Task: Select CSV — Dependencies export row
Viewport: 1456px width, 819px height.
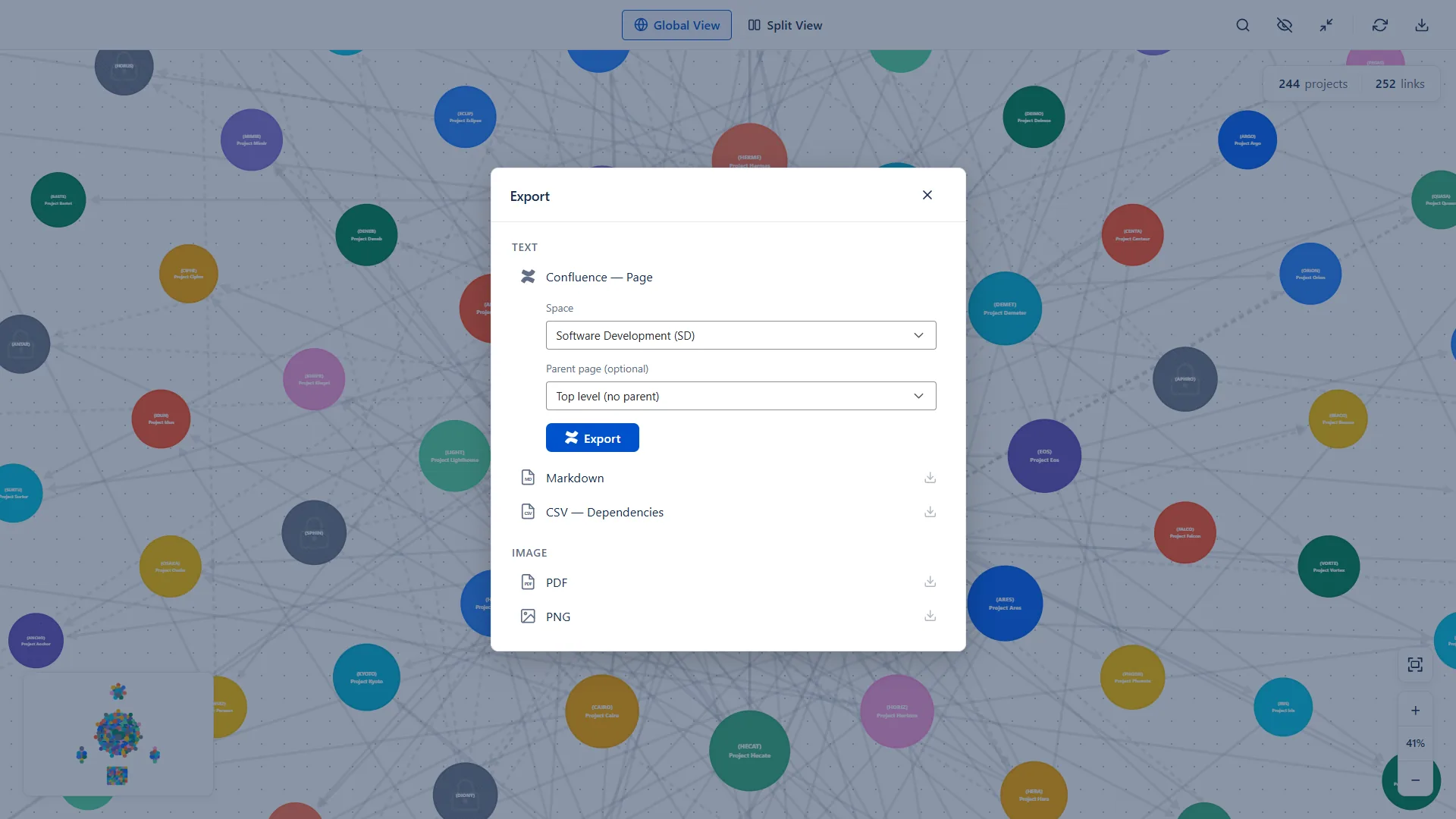Action: click(728, 512)
